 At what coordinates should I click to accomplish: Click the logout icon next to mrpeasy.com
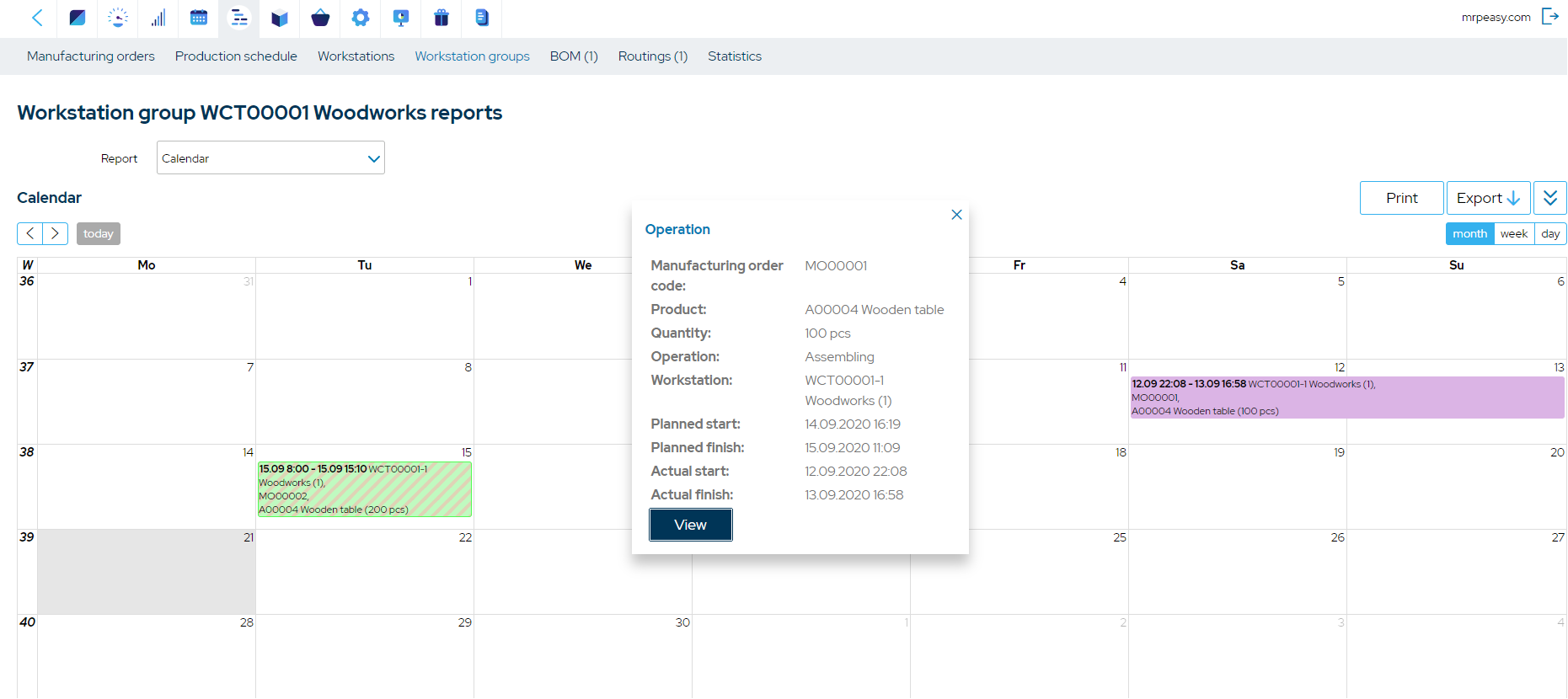pos(1549,17)
